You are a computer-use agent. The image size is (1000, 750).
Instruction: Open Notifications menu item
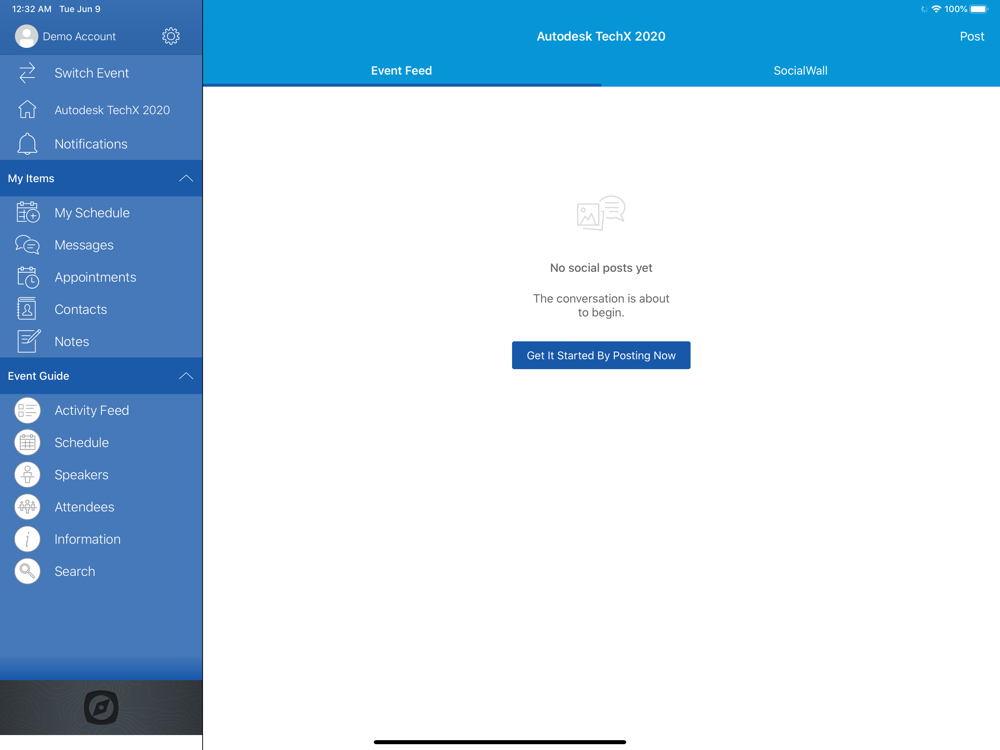pos(101,144)
